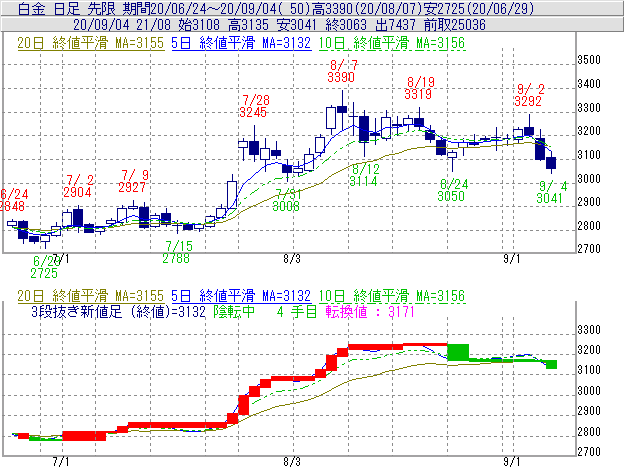Click the 8/12 3114 low label

click(364, 176)
